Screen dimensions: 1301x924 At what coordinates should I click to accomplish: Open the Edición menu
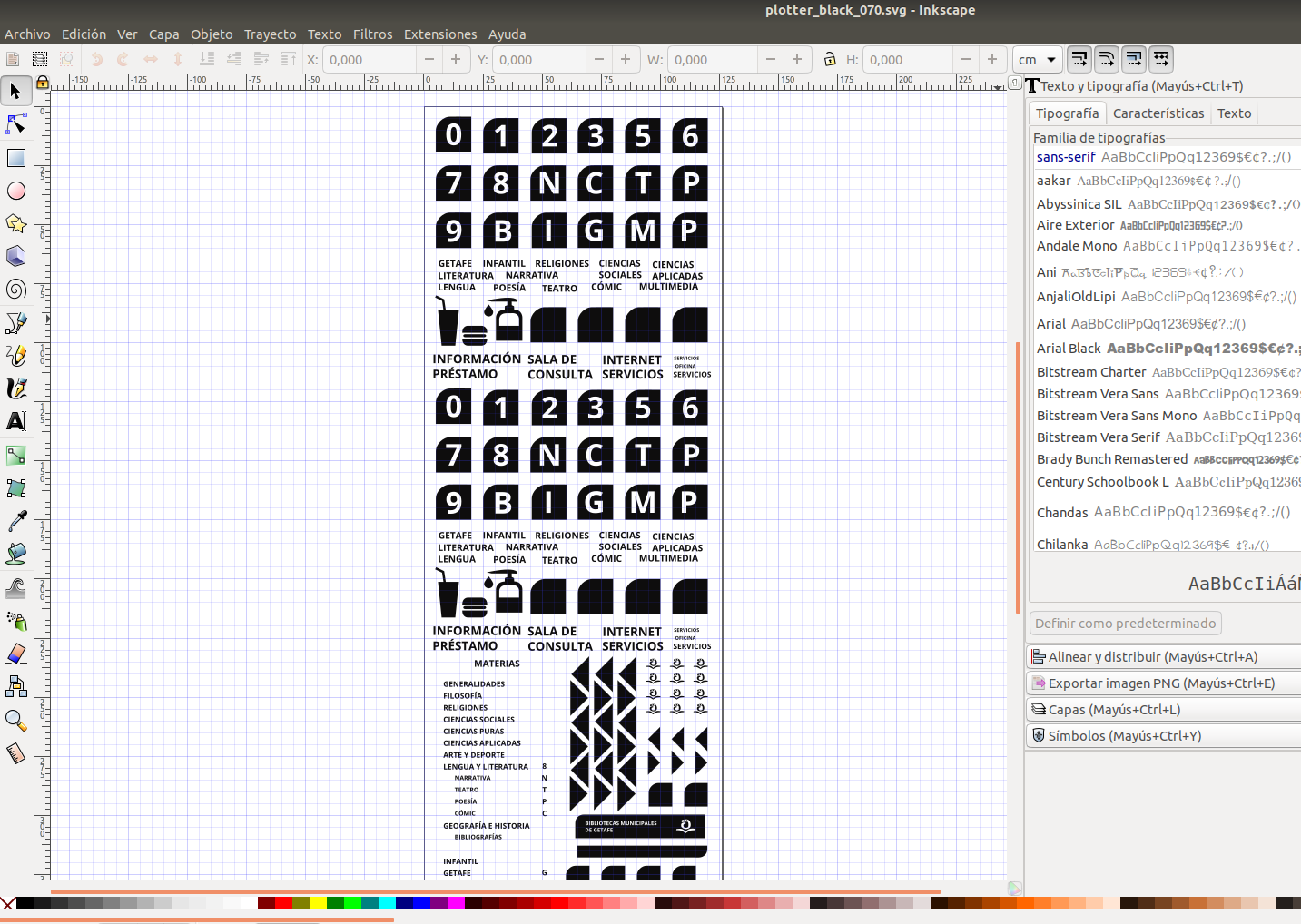click(84, 34)
